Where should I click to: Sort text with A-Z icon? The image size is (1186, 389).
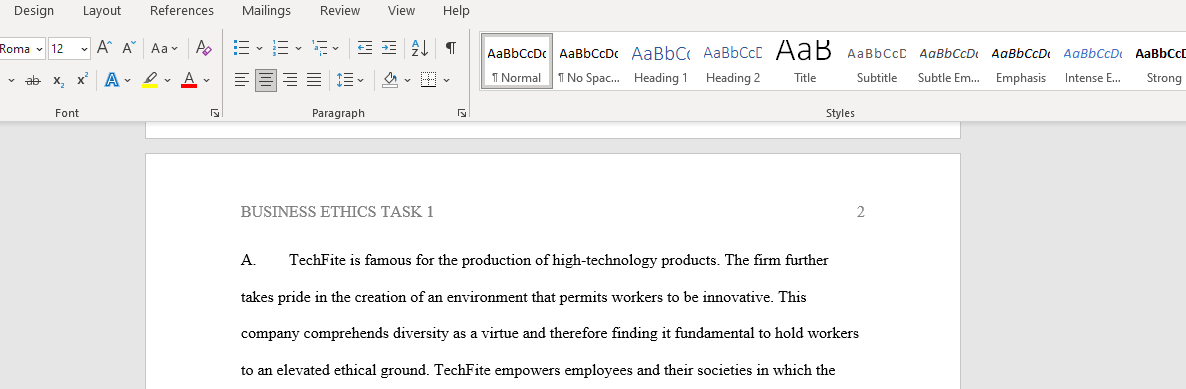pyautogui.click(x=420, y=48)
